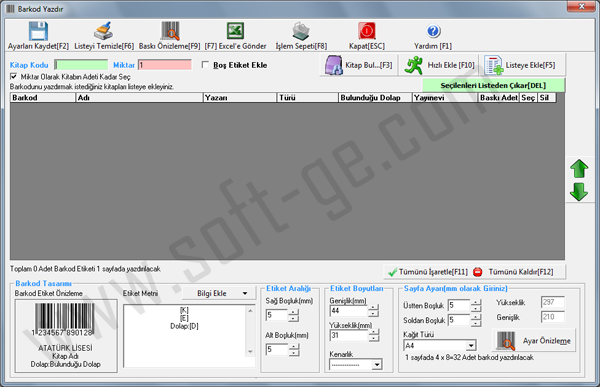Click Listeye Ekle[F5] button
The width and height of the screenshot is (600, 387).
(x=522, y=65)
